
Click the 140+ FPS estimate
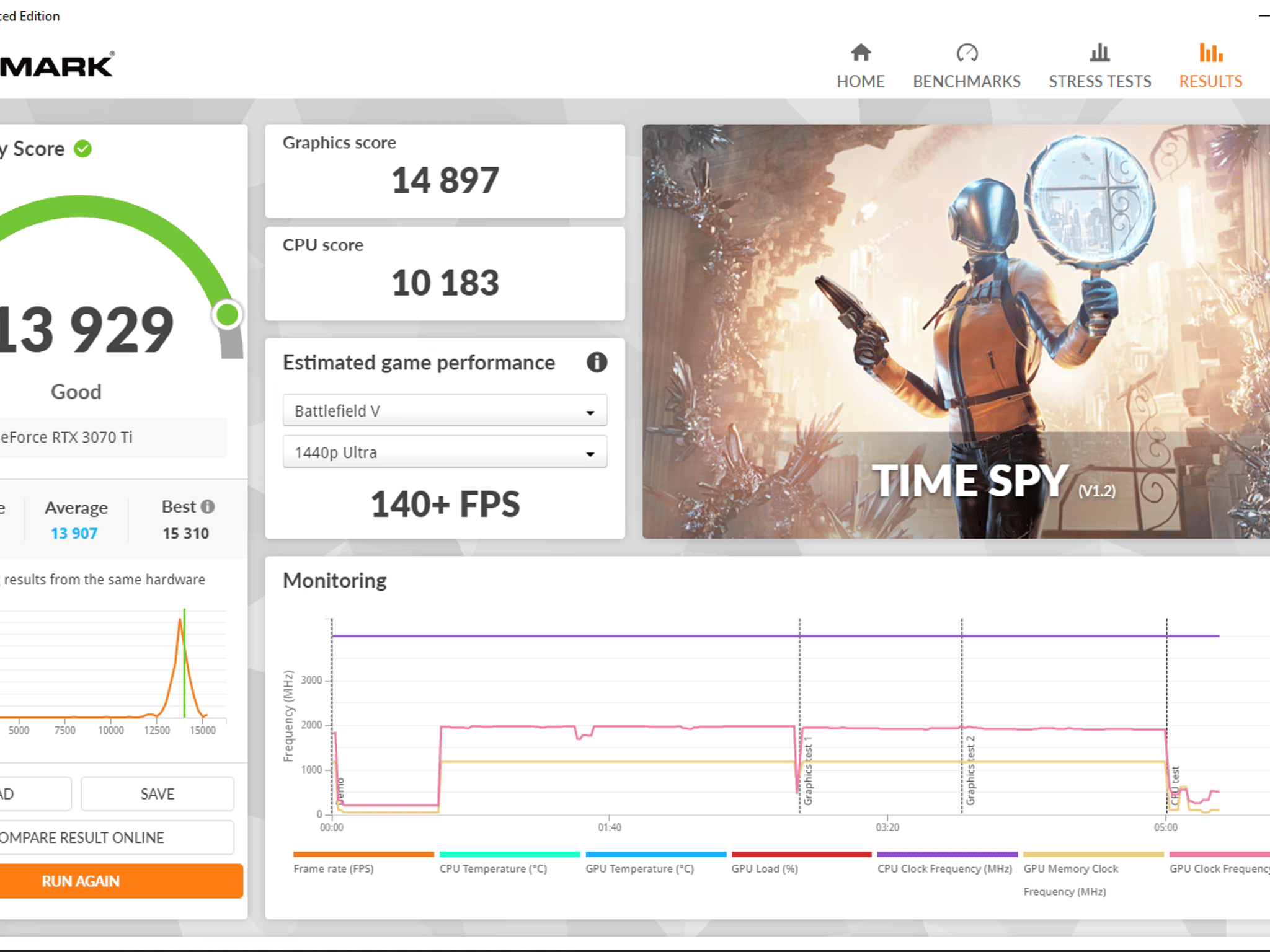click(445, 504)
